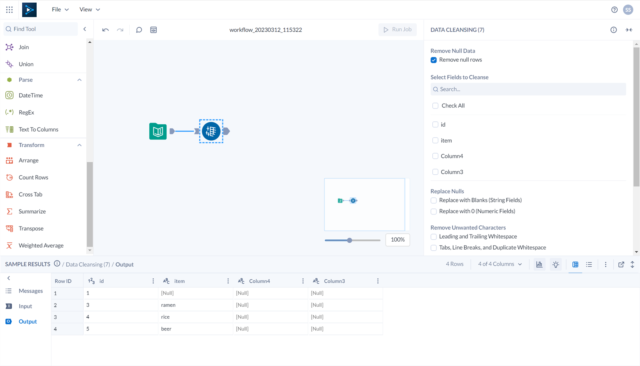Click the Find Tool search field
Screen dimensions: 640x366
[x=40, y=29]
